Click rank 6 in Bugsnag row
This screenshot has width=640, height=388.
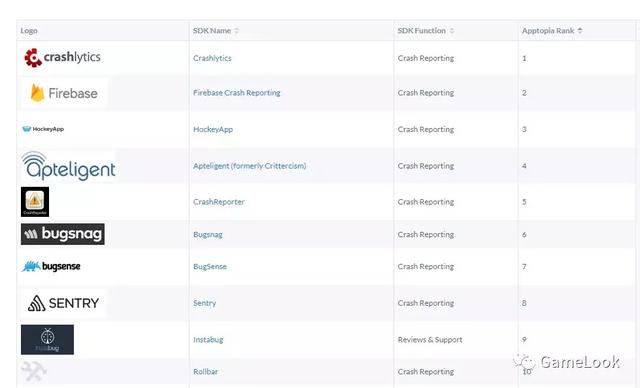(524, 235)
